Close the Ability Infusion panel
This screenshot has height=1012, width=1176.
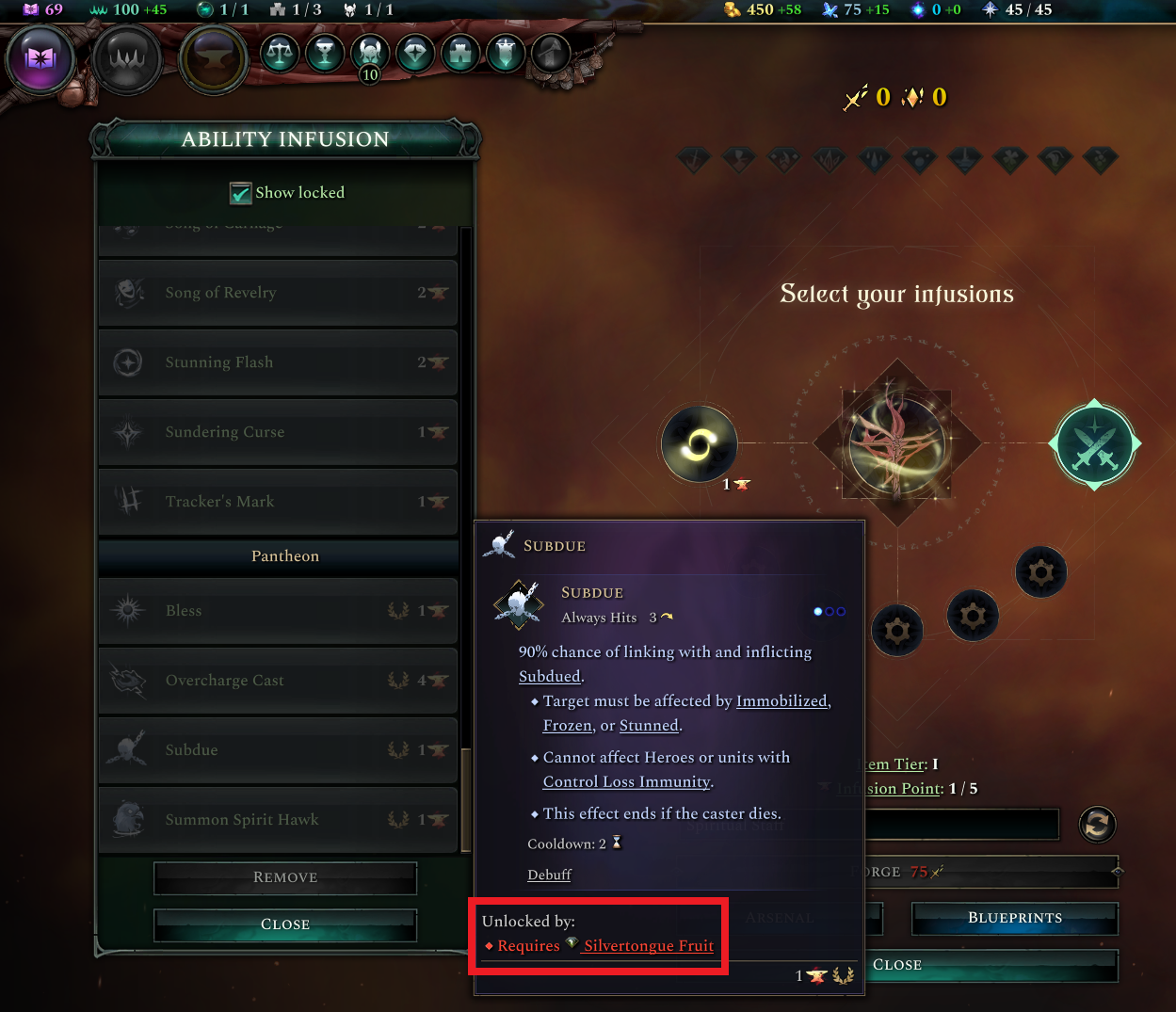click(285, 924)
